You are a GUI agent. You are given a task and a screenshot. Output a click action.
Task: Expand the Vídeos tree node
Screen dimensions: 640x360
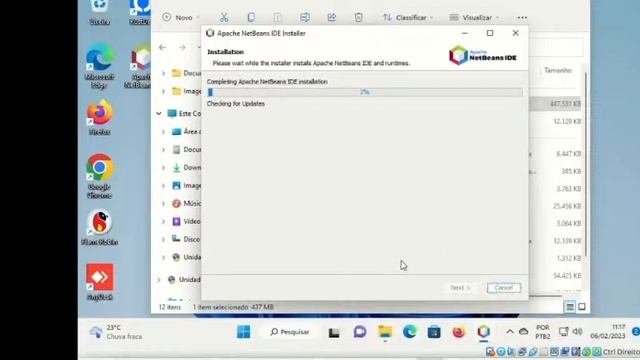click(163, 222)
